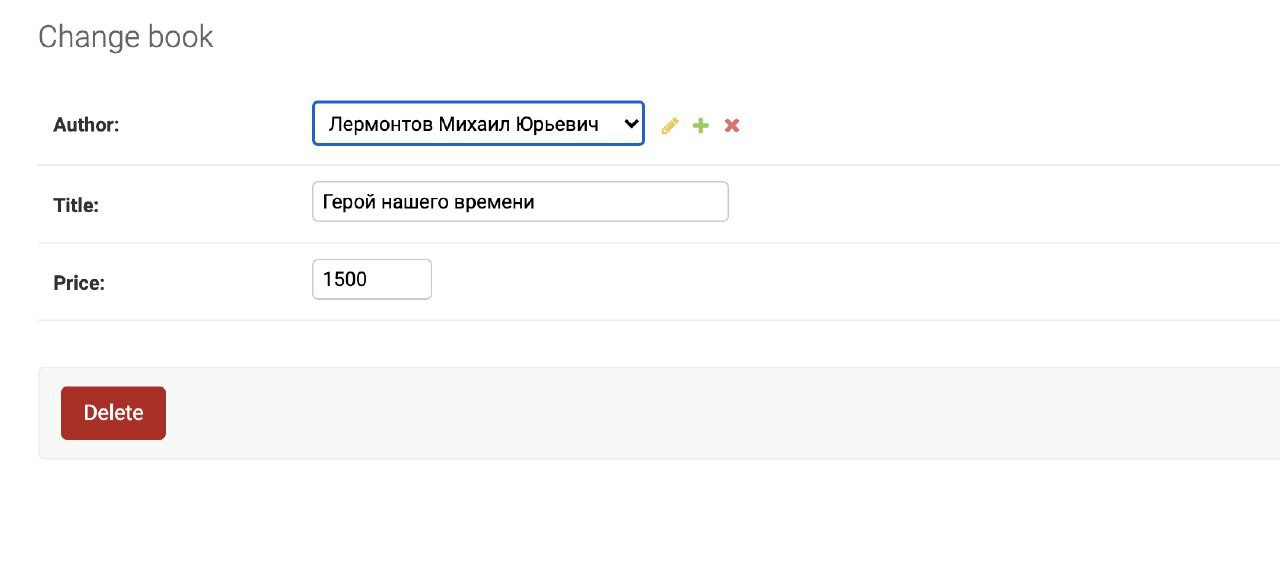Place cursor on the 1500 price value
Viewport: 1280px width, 569px height.
[345, 279]
